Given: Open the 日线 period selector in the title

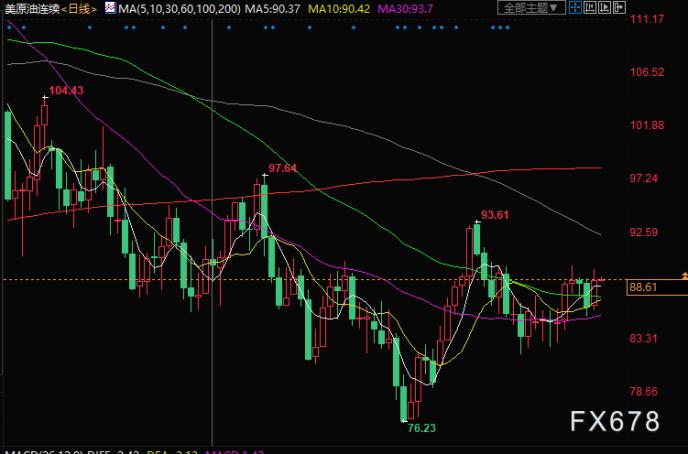Looking at the screenshot, I should 79,8.
